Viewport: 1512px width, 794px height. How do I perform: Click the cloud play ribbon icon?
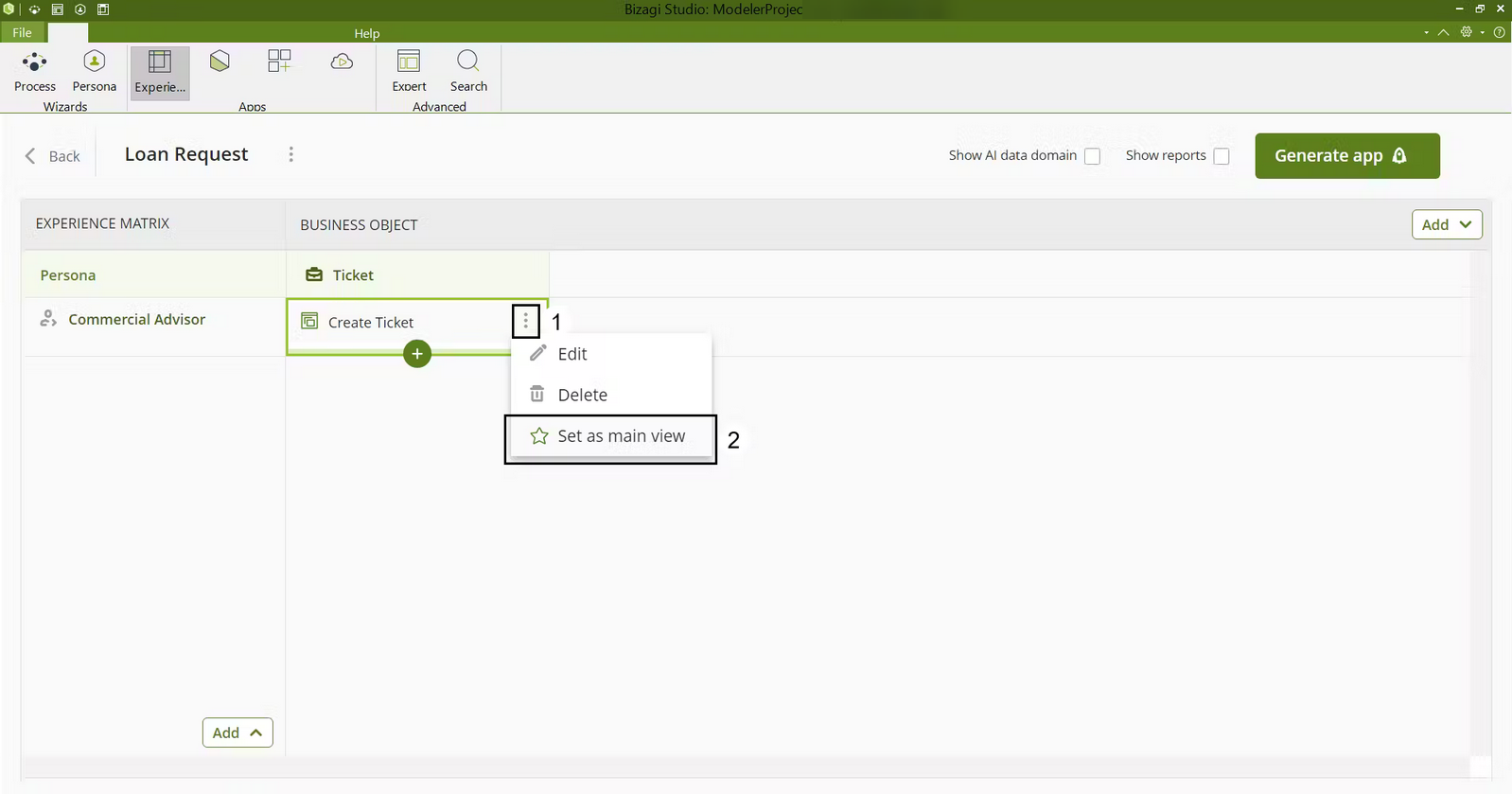[342, 62]
